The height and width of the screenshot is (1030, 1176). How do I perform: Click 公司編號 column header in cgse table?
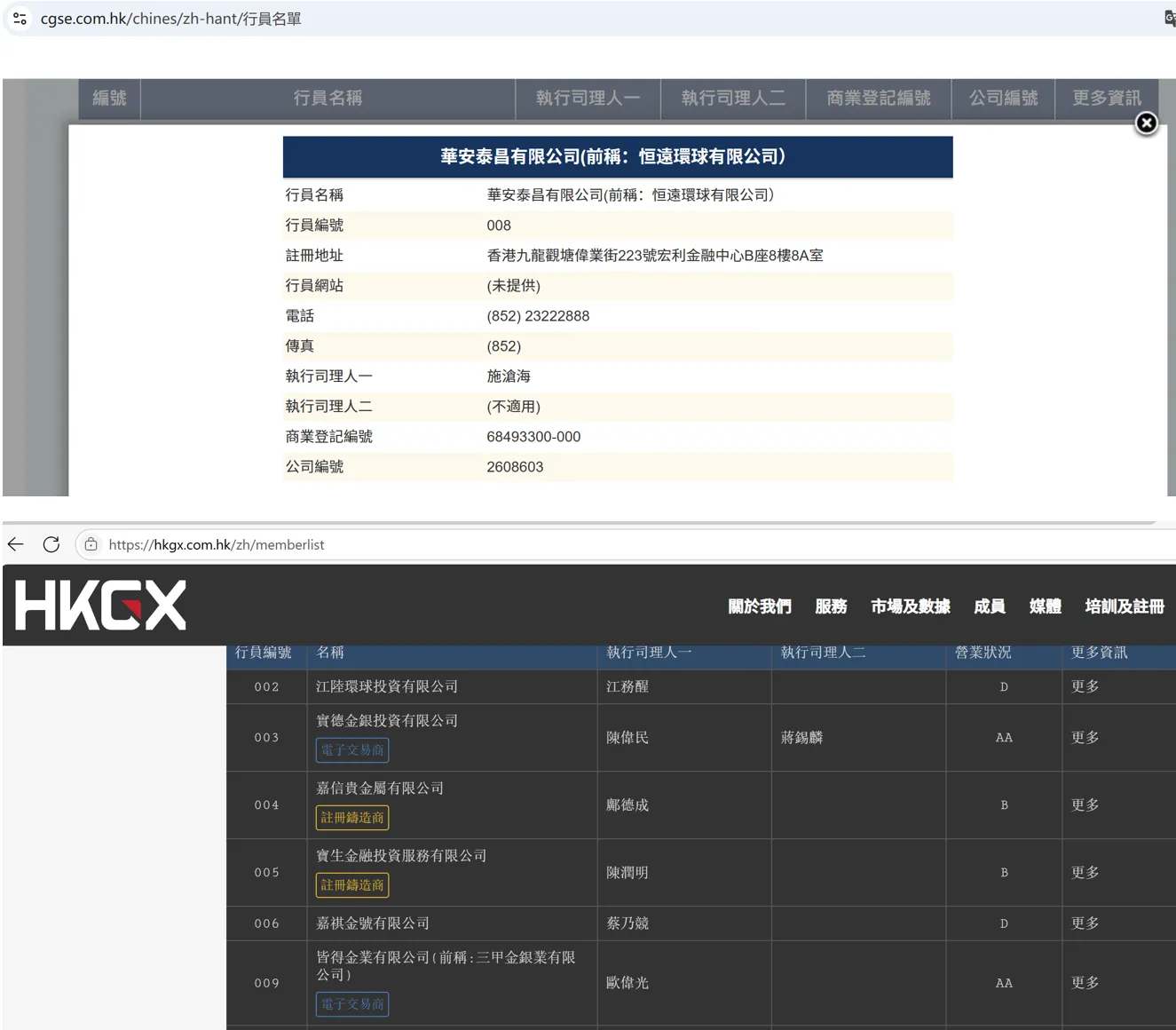(1003, 99)
